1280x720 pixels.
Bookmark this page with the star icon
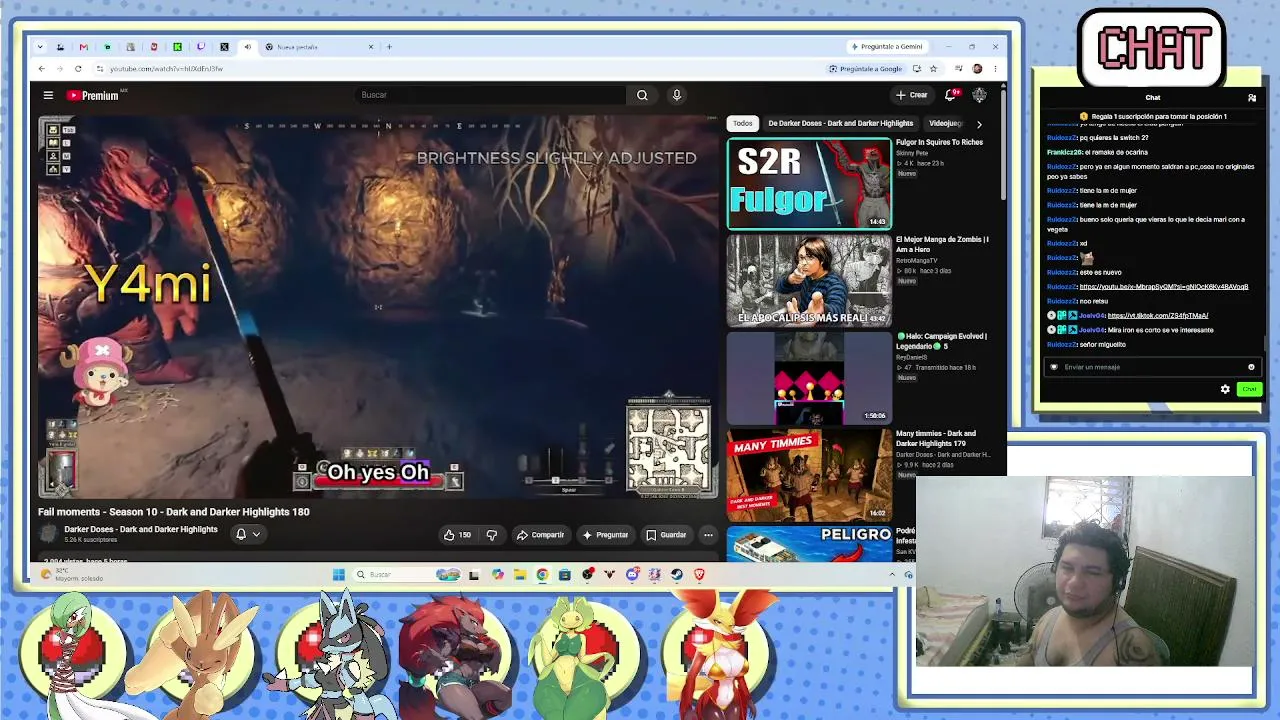(933, 69)
